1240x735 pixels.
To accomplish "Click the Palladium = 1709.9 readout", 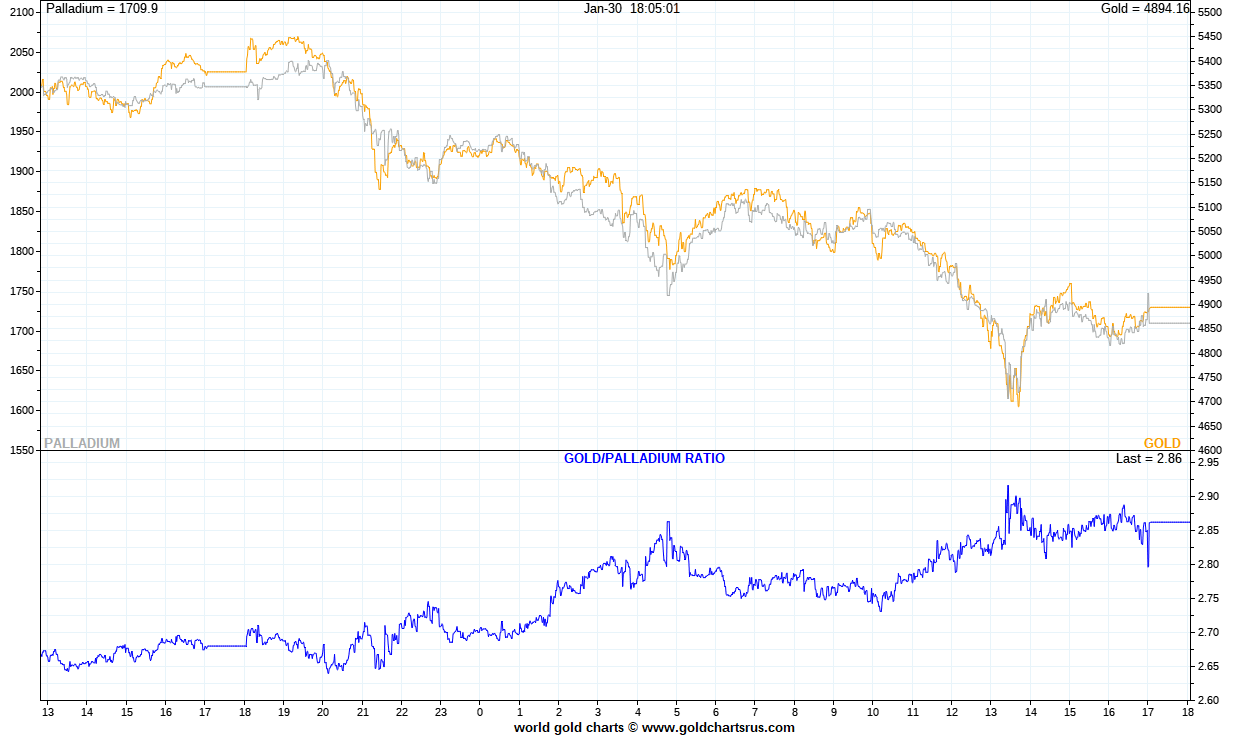I will coord(102,8).
